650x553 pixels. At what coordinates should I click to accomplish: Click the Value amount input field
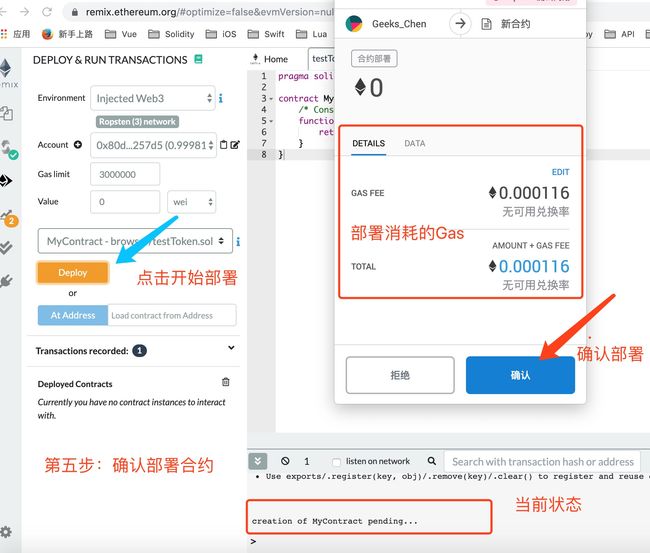coord(125,202)
